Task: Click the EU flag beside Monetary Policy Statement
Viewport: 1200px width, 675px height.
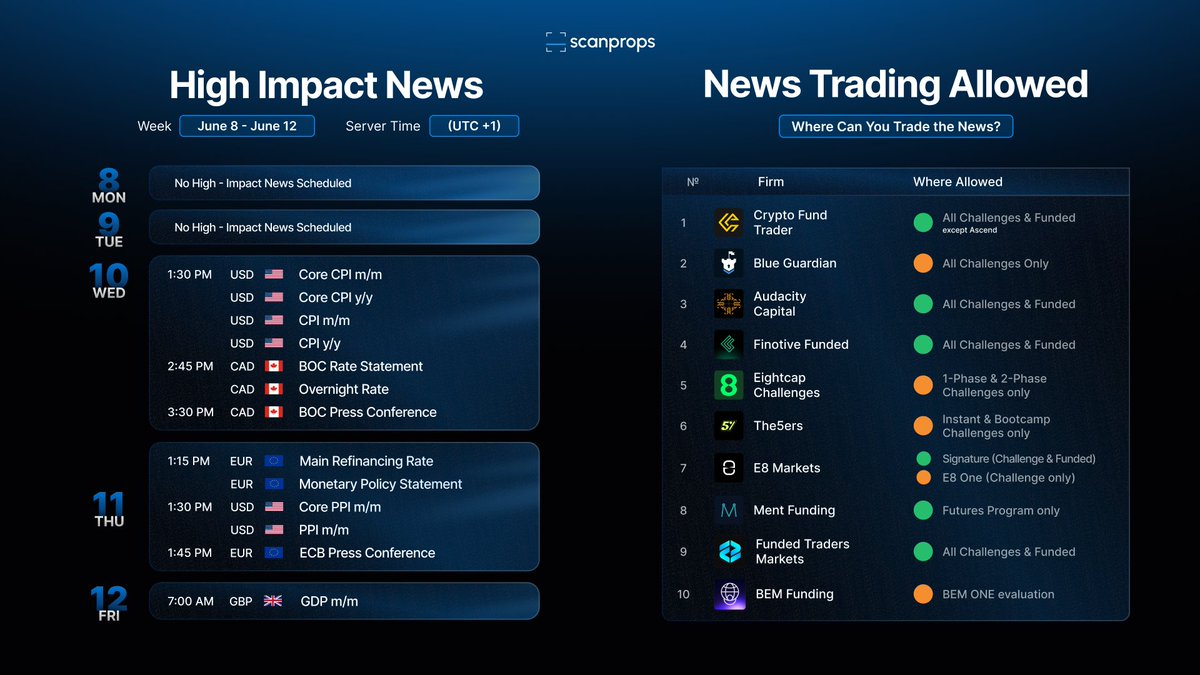Action: 274,484
